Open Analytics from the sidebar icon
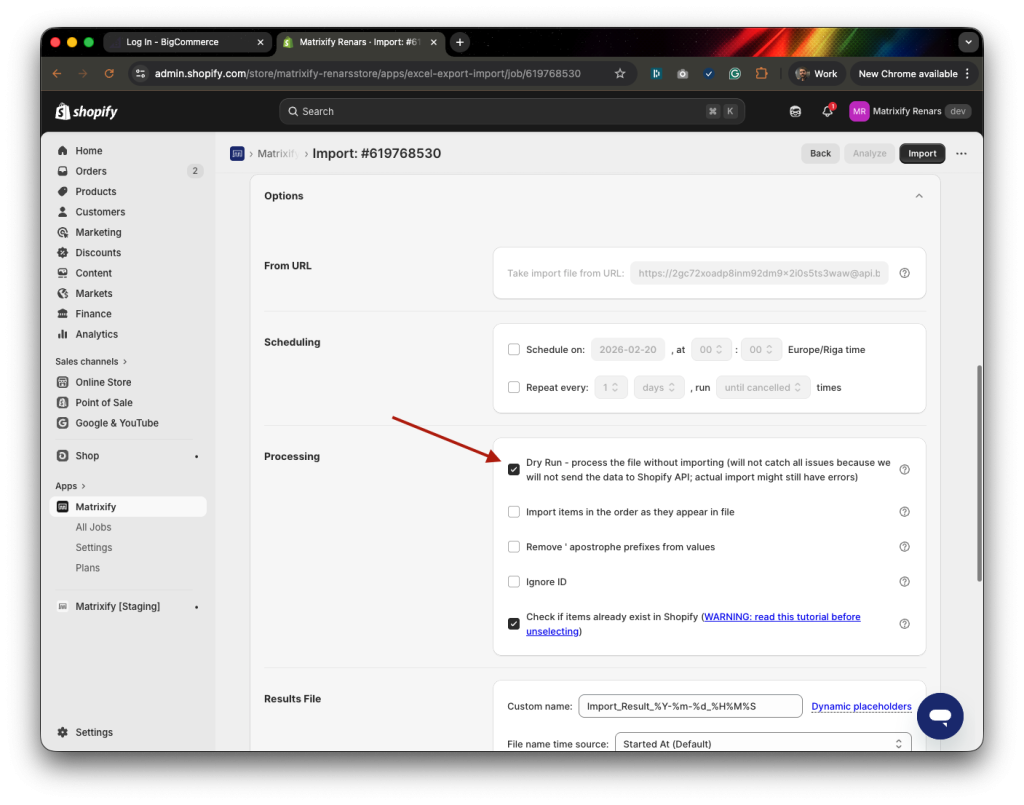The width and height of the screenshot is (1024, 805). point(63,334)
